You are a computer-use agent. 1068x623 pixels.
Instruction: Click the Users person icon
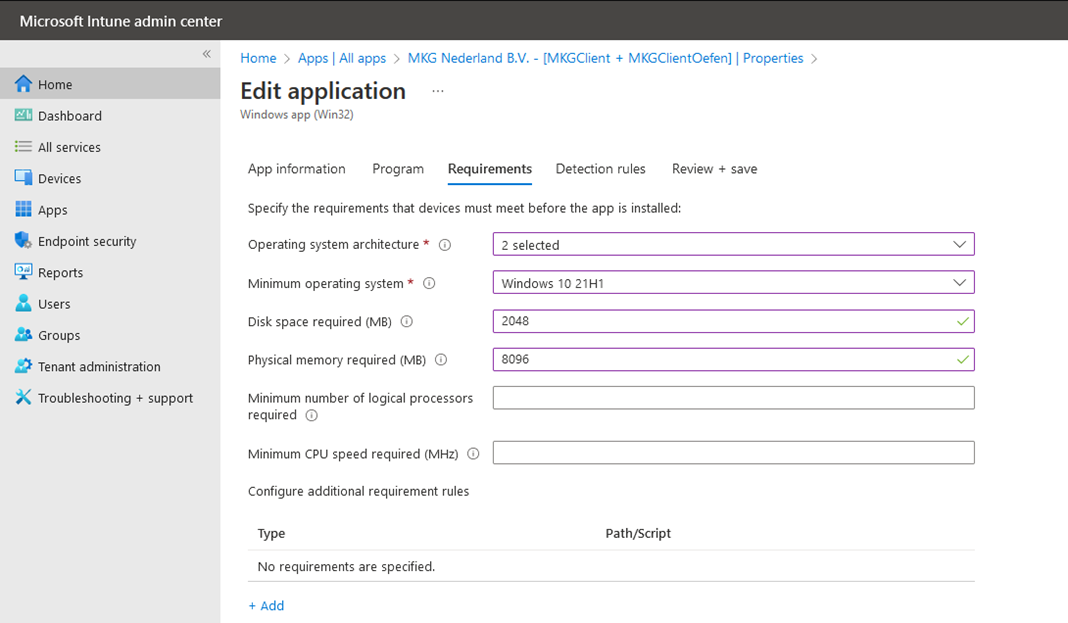point(23,303)
